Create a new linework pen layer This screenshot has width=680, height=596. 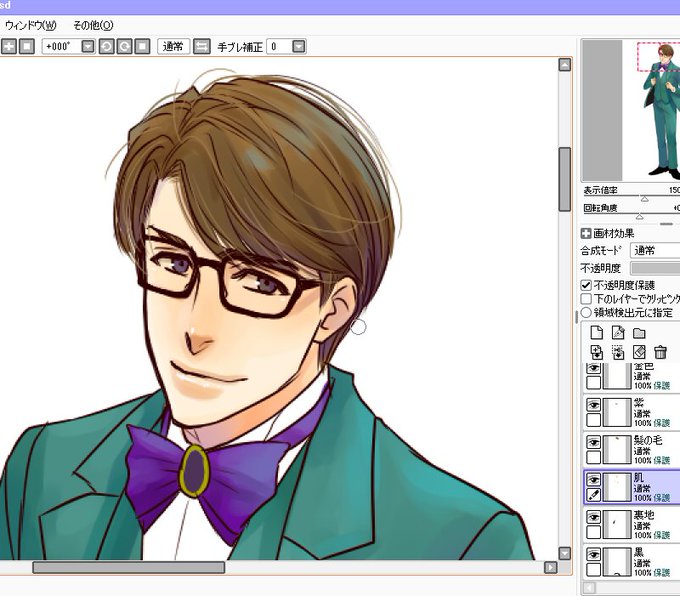pyautogui.click(x=618, y=333)
